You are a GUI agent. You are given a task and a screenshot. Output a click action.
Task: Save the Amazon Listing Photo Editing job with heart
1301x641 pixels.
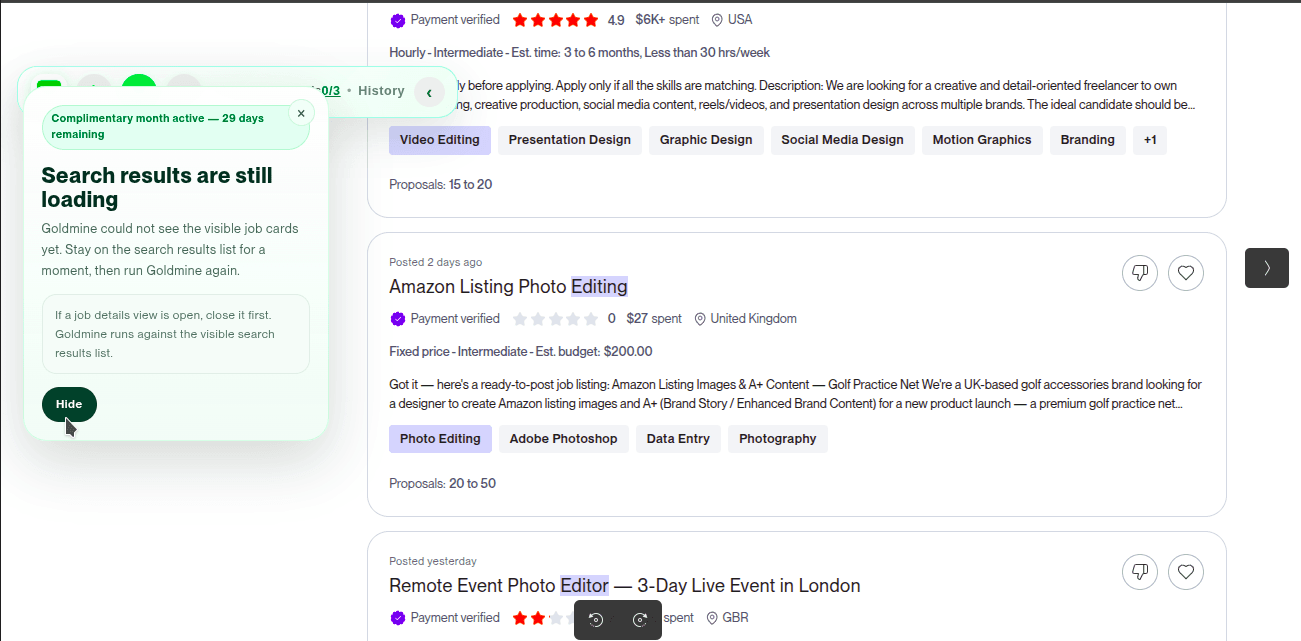point(1186,272)
